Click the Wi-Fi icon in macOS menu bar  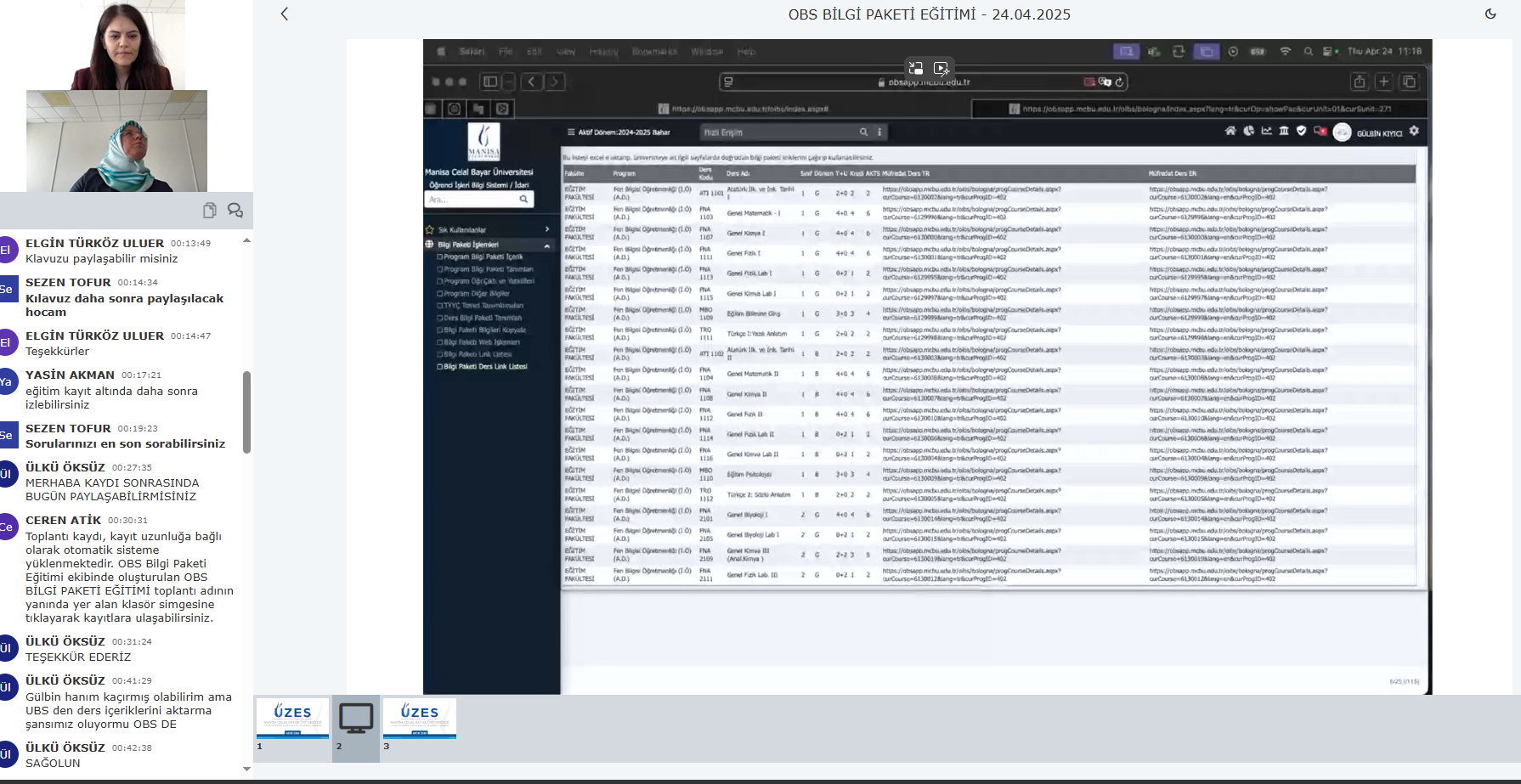1286,51
